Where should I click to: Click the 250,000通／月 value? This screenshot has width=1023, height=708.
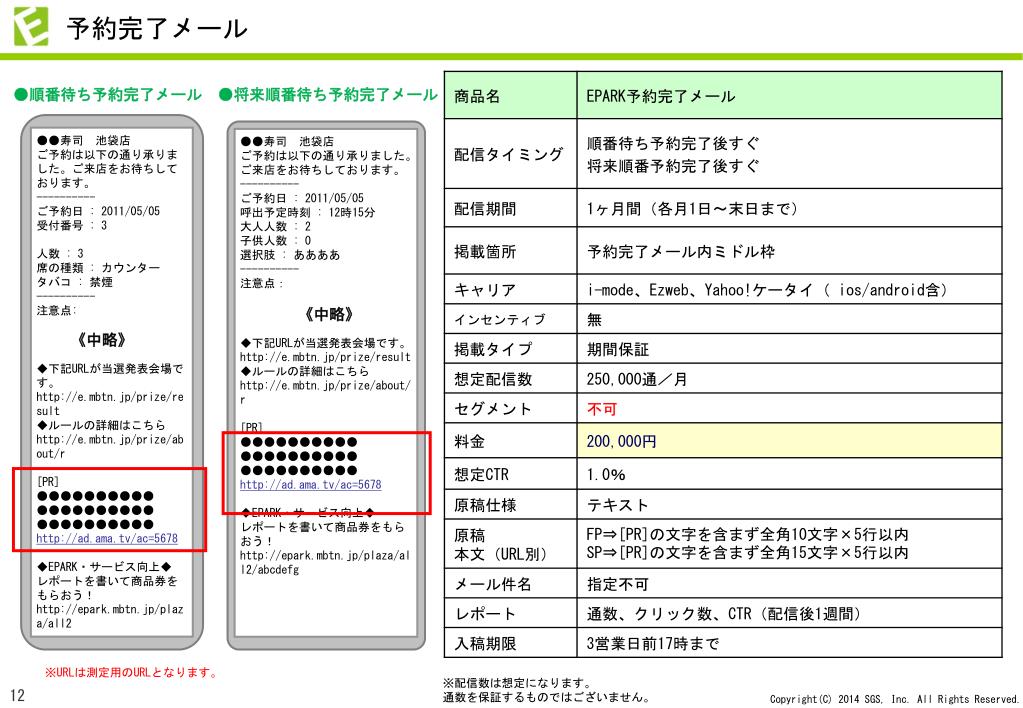pyautogui.click(x=637, y=378)
